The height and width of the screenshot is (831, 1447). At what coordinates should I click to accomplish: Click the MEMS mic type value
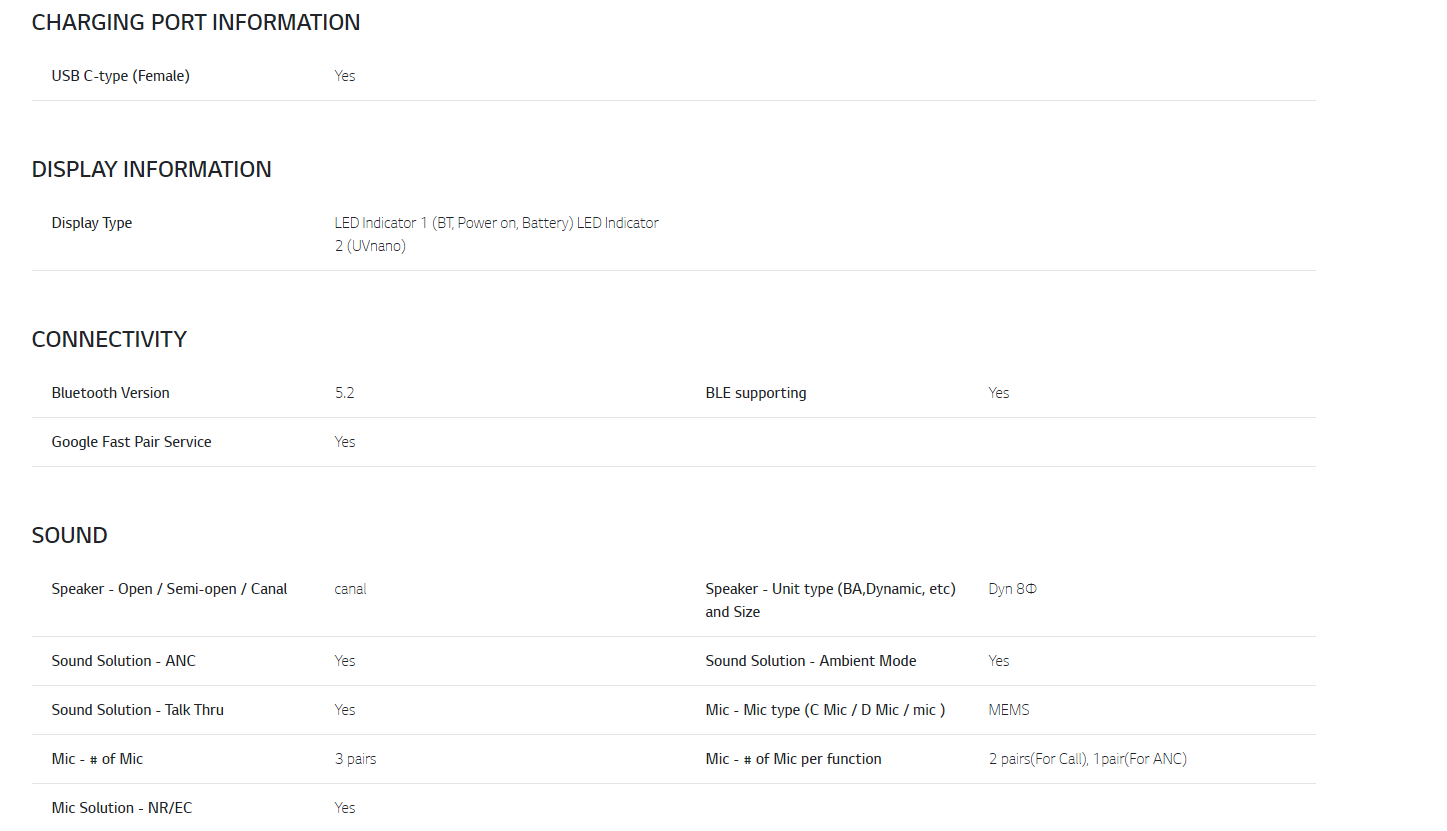click(x=1008, y=710)
